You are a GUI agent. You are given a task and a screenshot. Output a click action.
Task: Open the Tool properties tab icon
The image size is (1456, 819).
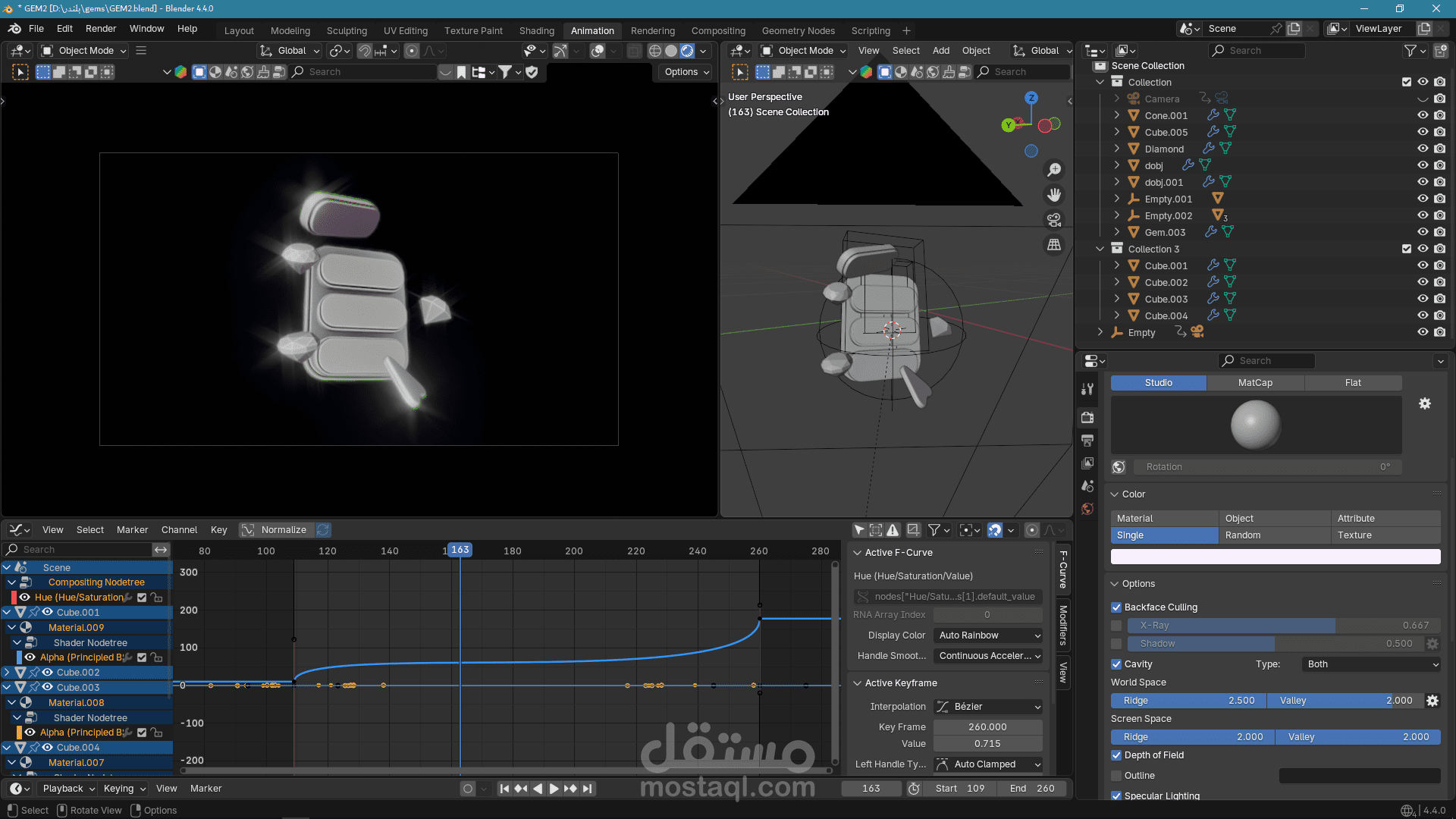click(1087, 389)
